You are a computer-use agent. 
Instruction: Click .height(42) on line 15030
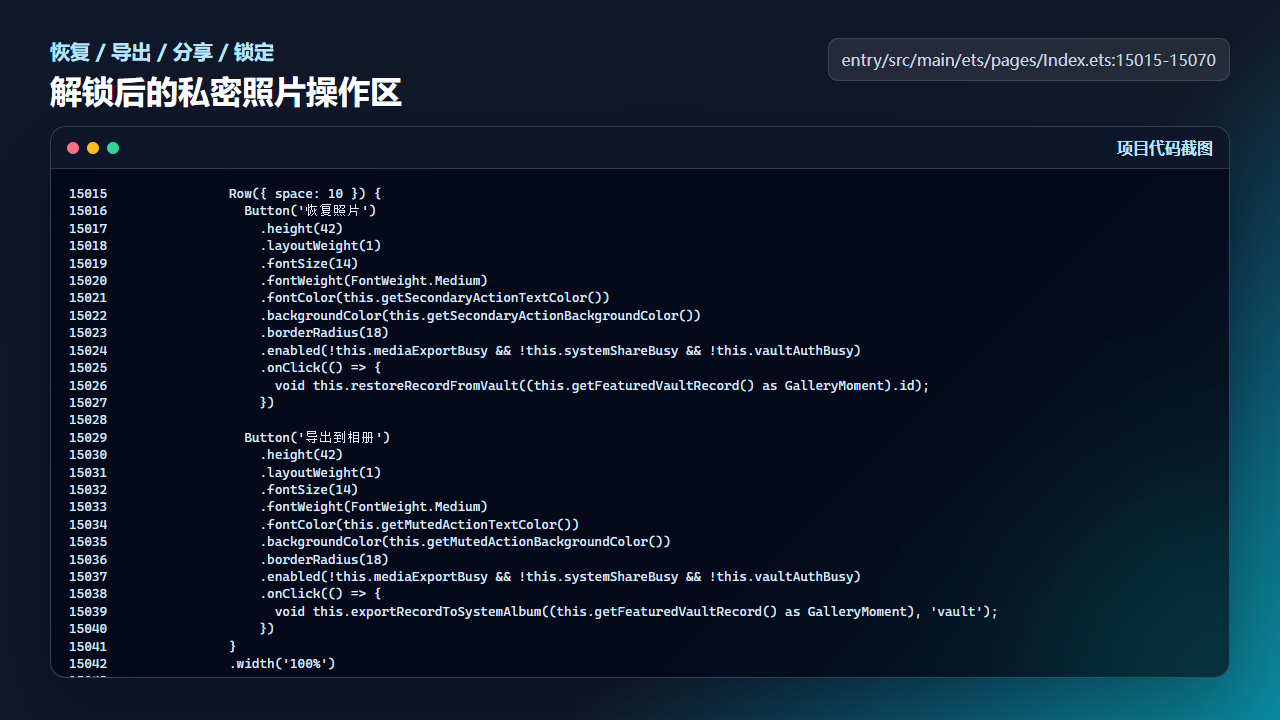click(302, 455)
